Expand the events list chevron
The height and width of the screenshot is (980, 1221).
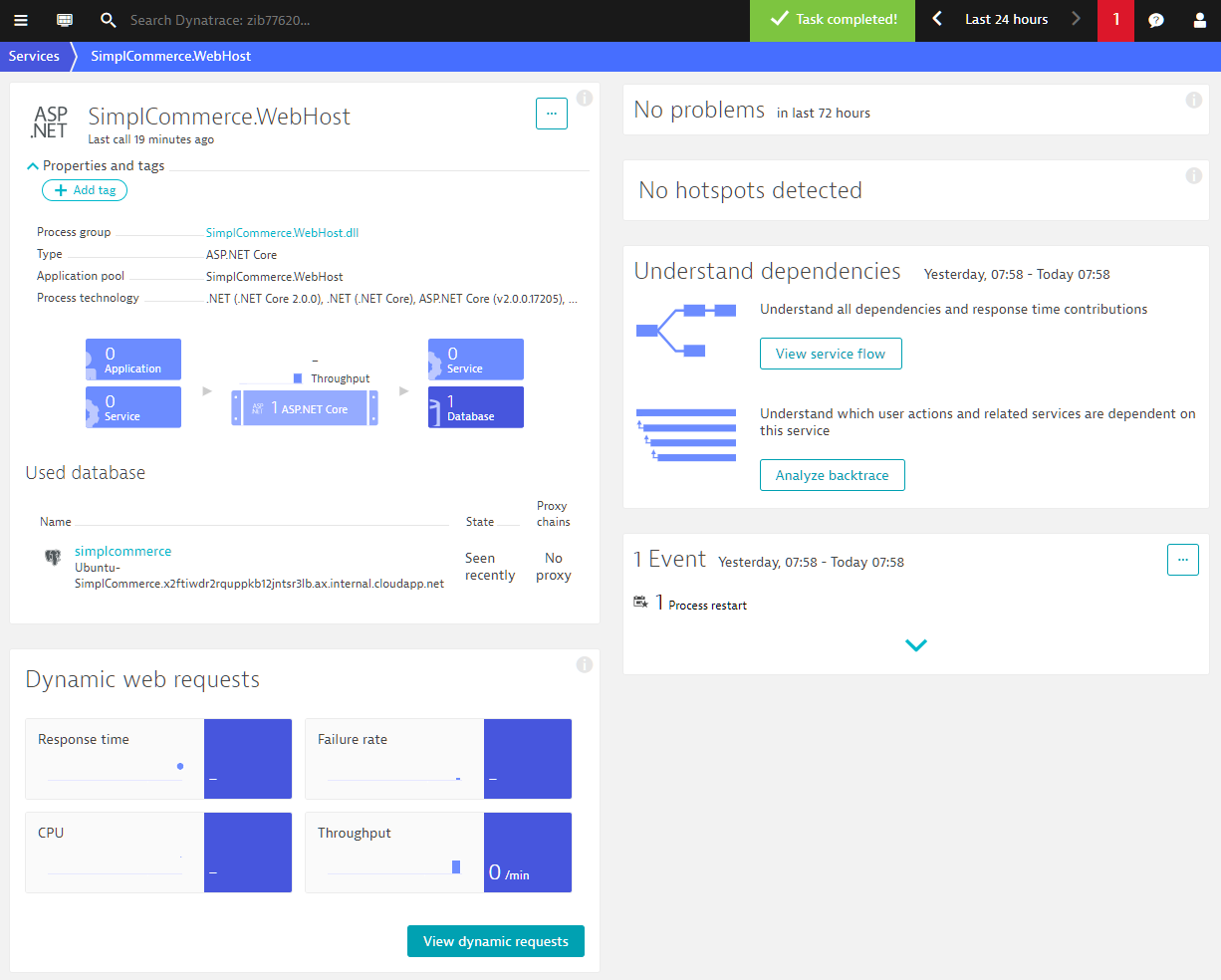[916, 645]
